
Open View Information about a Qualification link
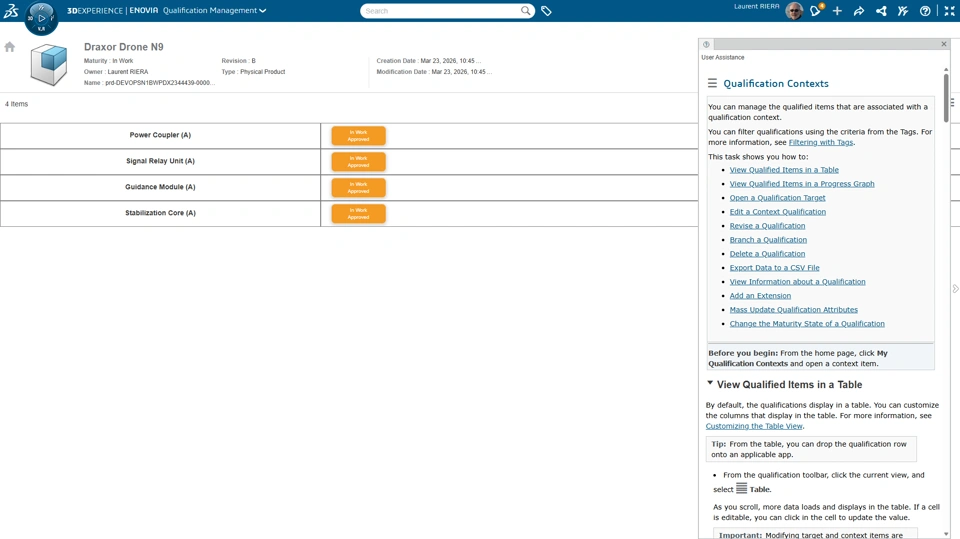(x=797, y=282)
